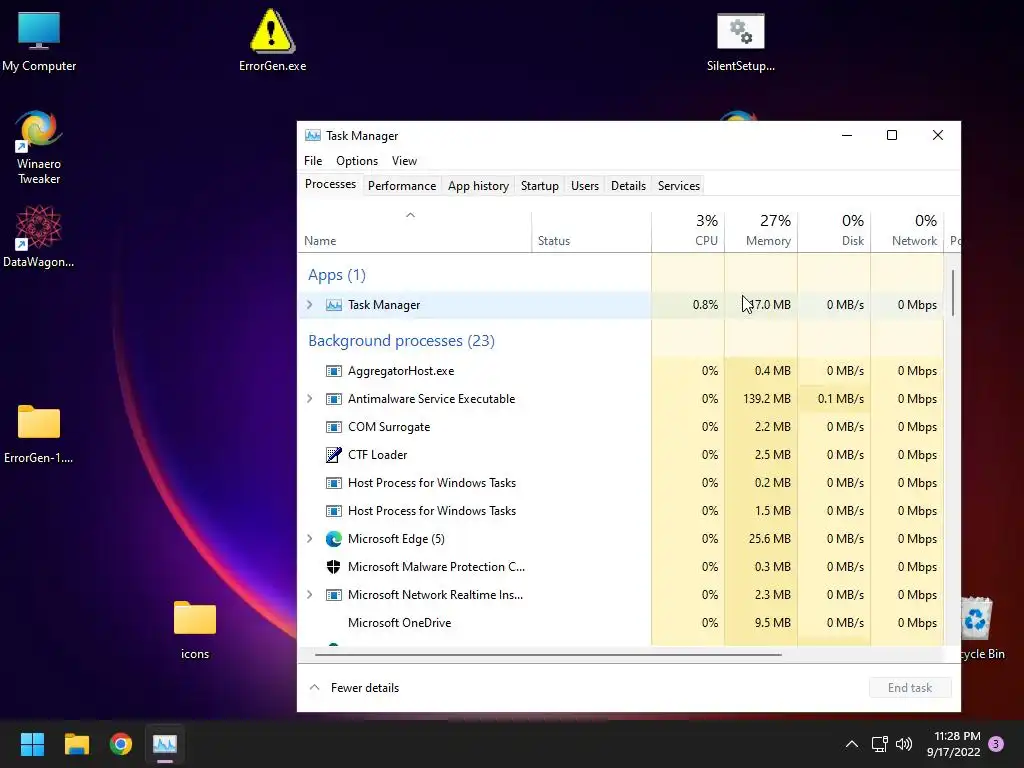Open the volume control tray icon

(904, 744)
